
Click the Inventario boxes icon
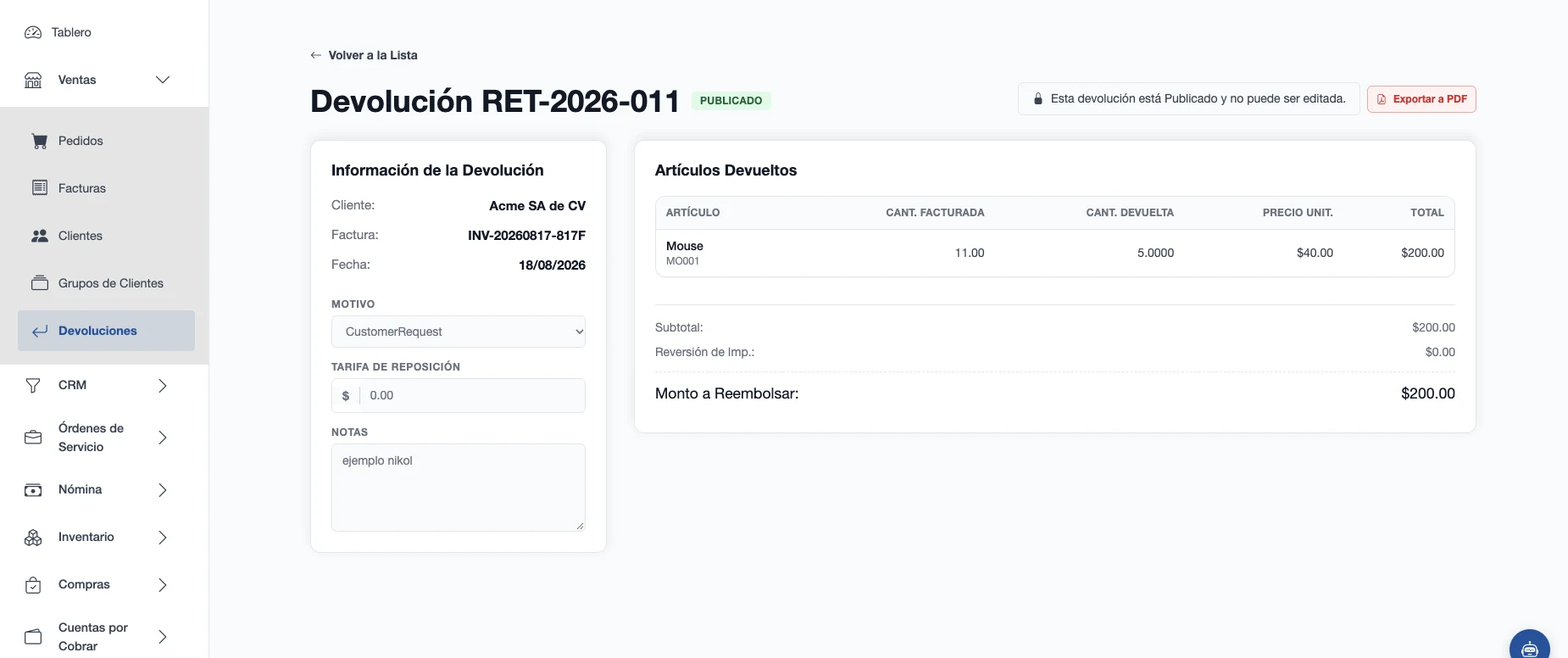(x=33, y=538)
